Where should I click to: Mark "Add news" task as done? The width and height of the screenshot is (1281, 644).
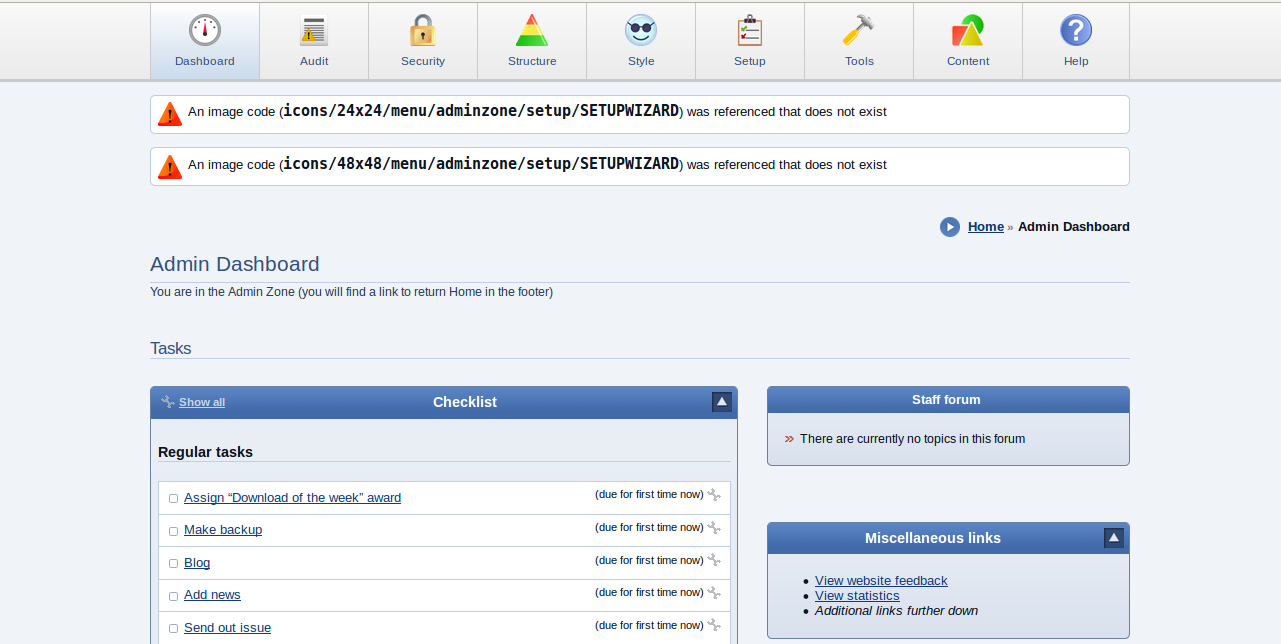pyautogui.click(x=173, y=596)
